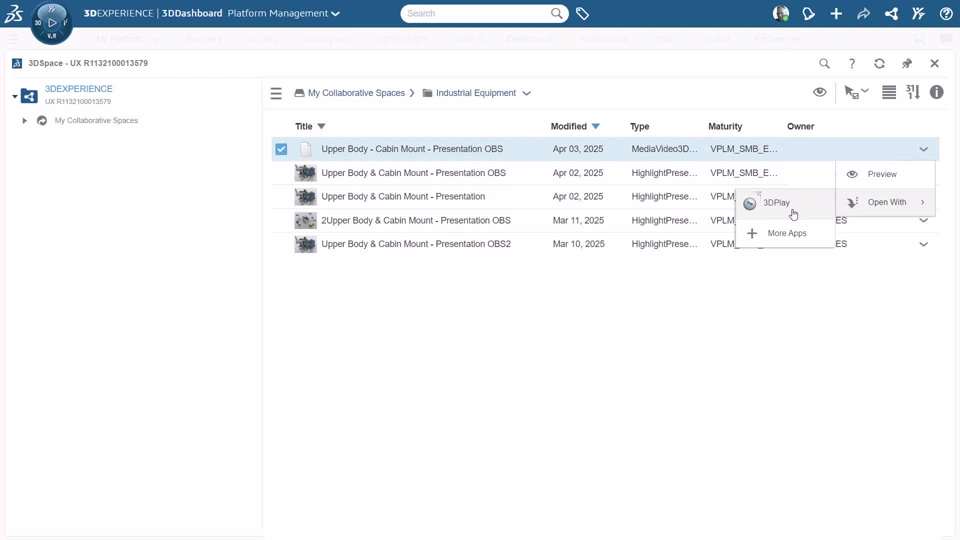
Task: Click thumbnail of Presentation OBS2 row
Action: pos(306,244)
